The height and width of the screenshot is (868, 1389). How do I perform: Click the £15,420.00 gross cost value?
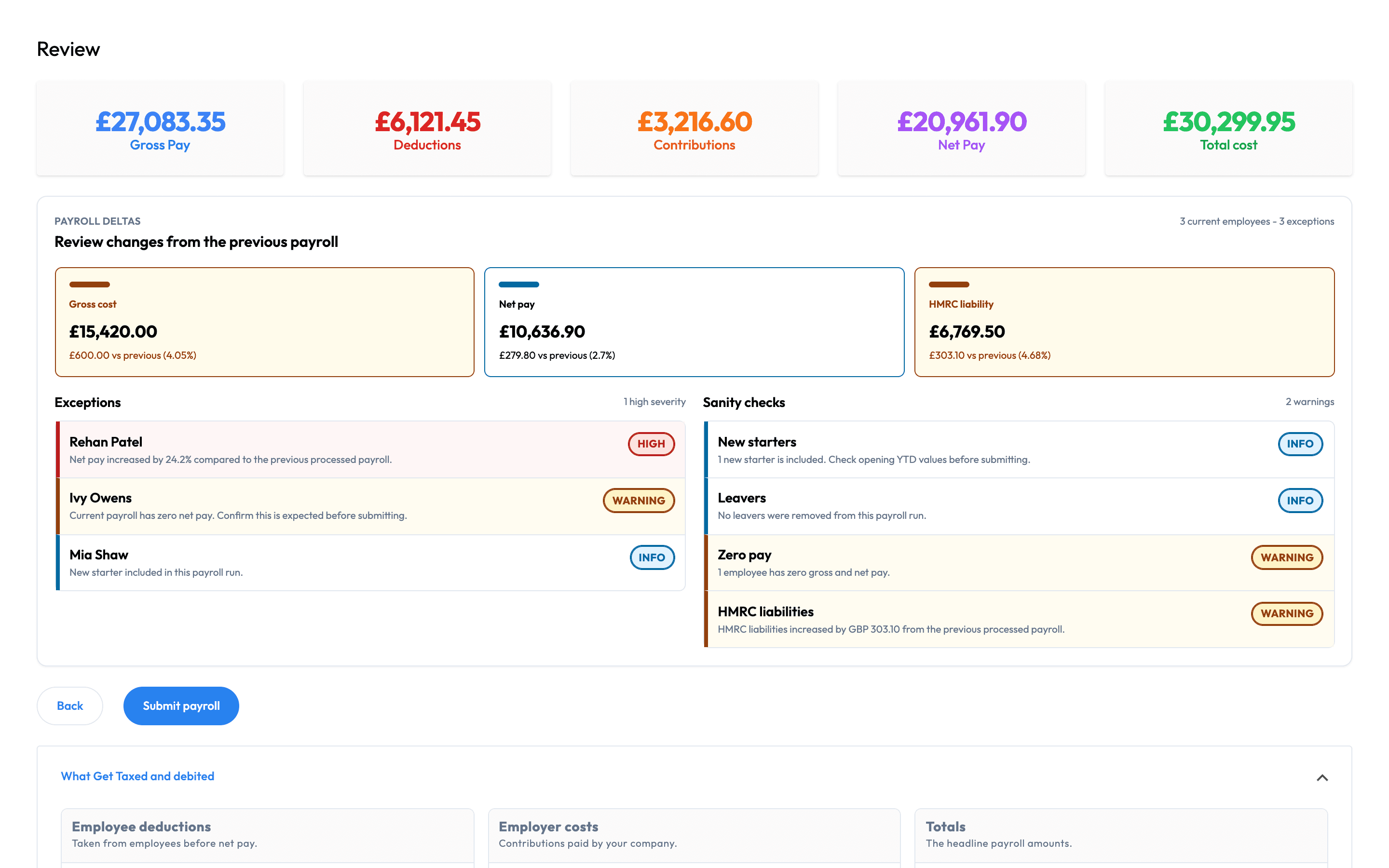pyautogui.click(x=113, y=332)
